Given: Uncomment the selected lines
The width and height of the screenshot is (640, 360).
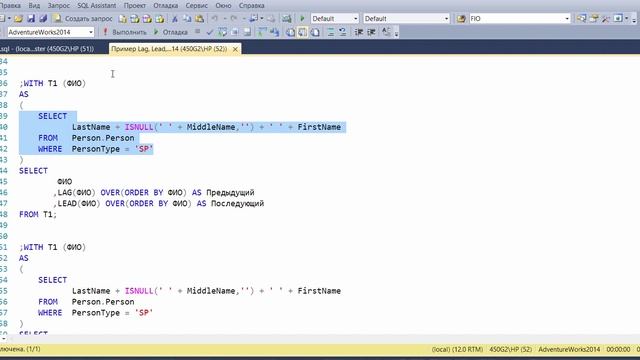Looking at the screenshot, I should click(342, 32).
